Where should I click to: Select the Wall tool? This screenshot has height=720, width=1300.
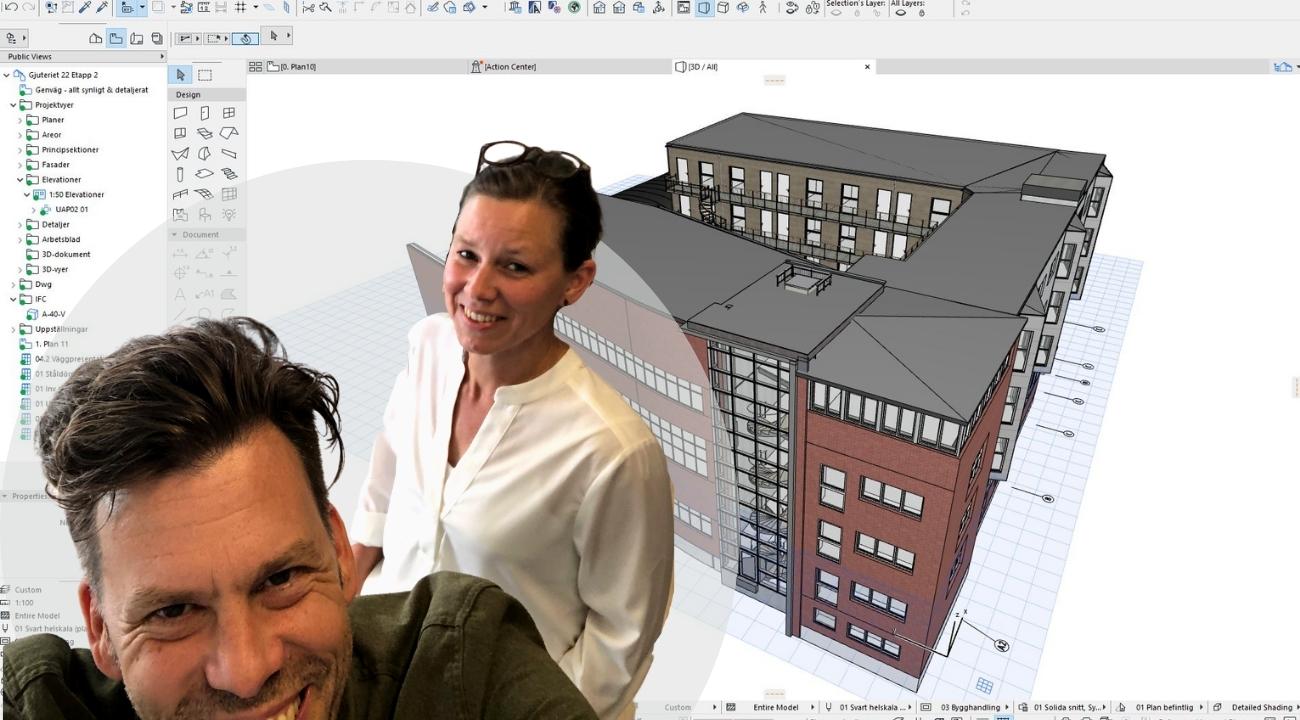pos(180,113)
